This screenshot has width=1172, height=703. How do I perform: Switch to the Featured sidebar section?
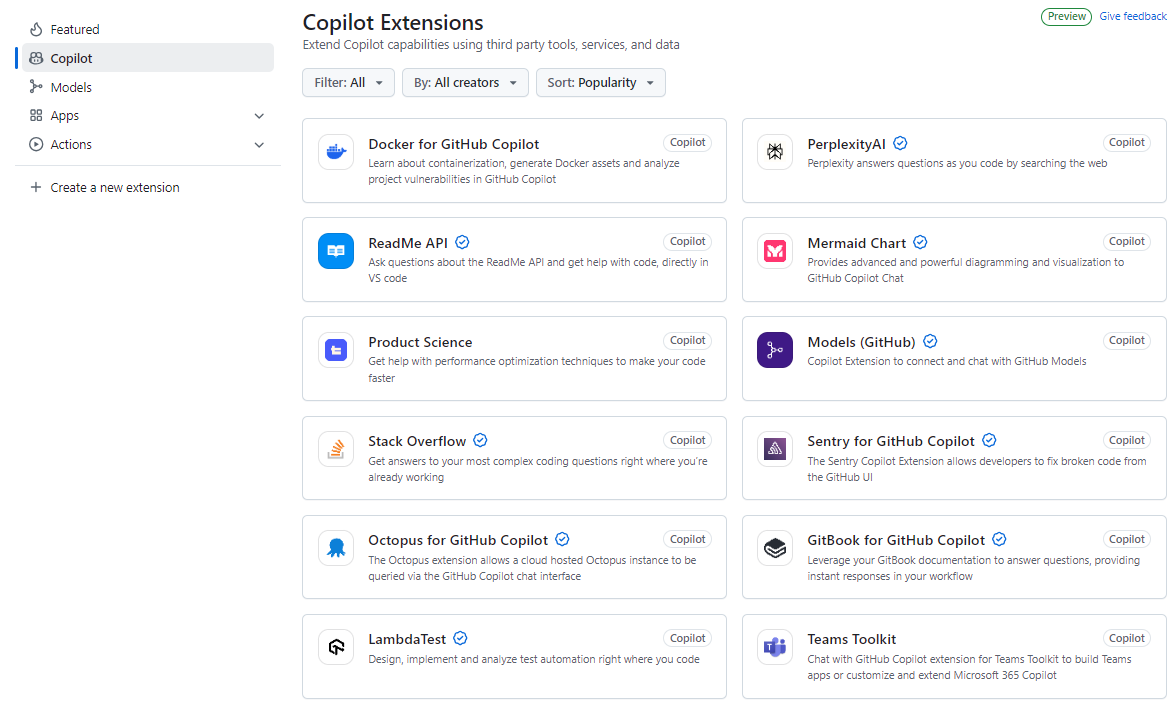pos(74,29)
